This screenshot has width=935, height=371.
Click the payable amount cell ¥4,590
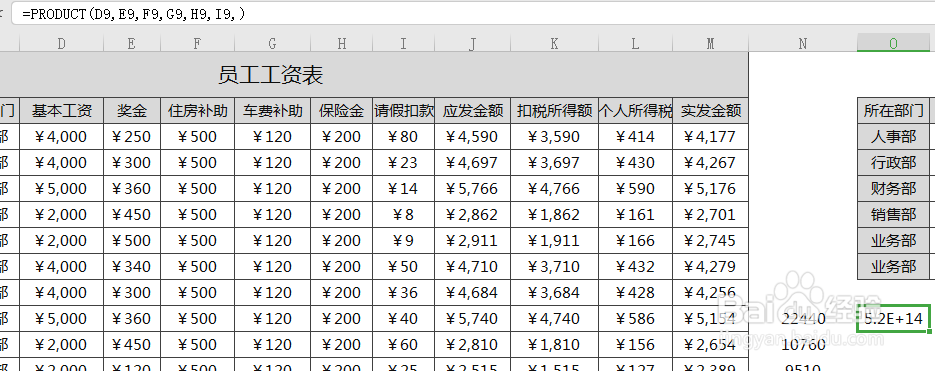point(473,137)
